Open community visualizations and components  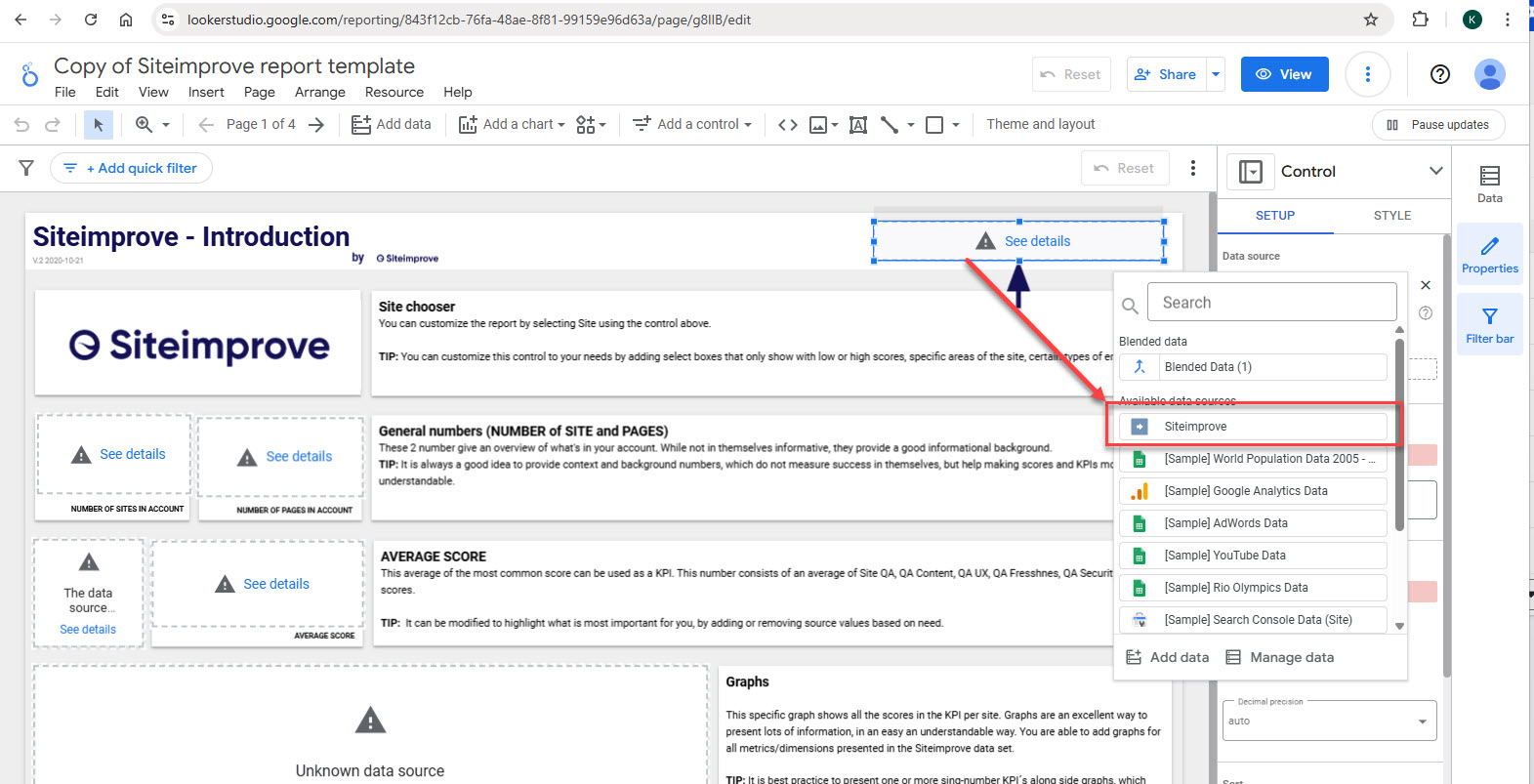(591, 125)
